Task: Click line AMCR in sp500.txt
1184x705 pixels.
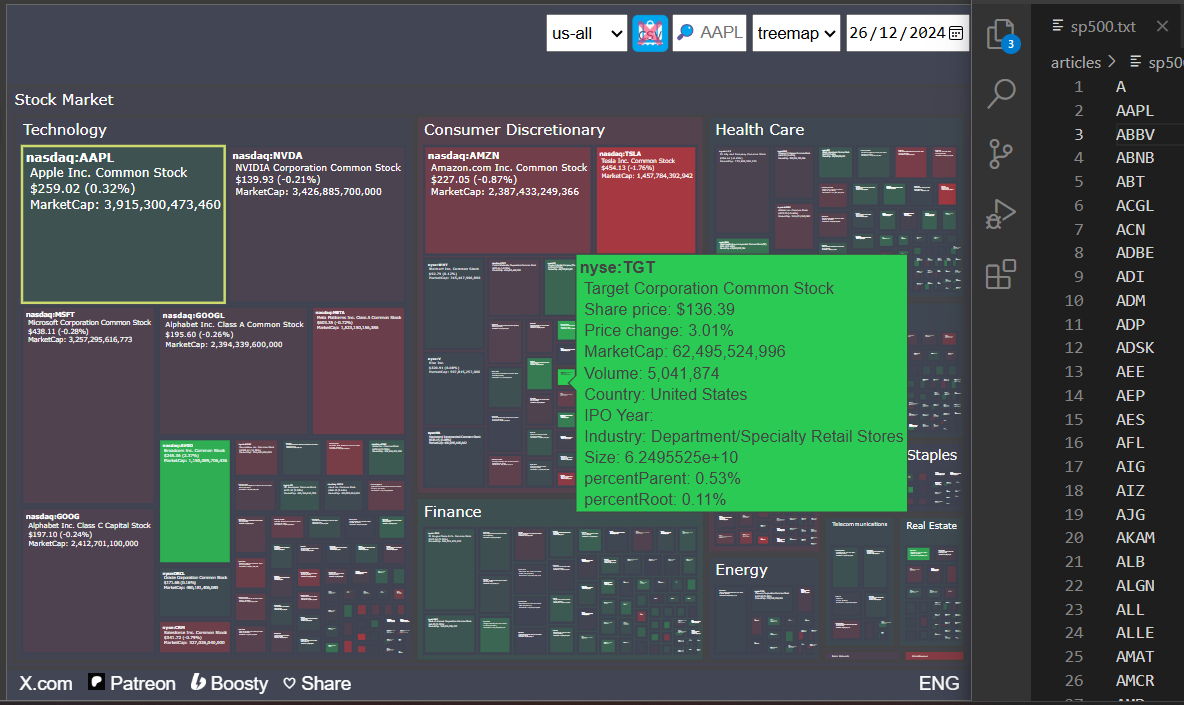Action: [1135, 680]
